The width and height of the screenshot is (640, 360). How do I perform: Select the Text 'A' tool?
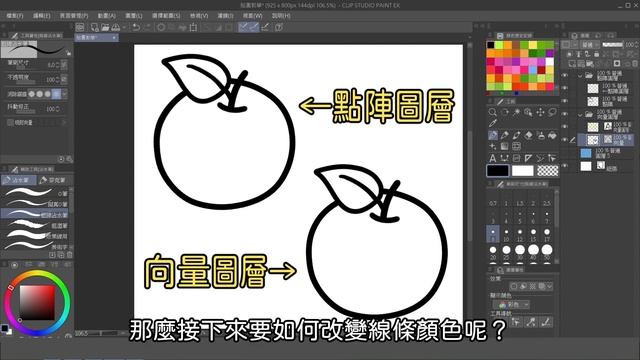pos(493,158)
